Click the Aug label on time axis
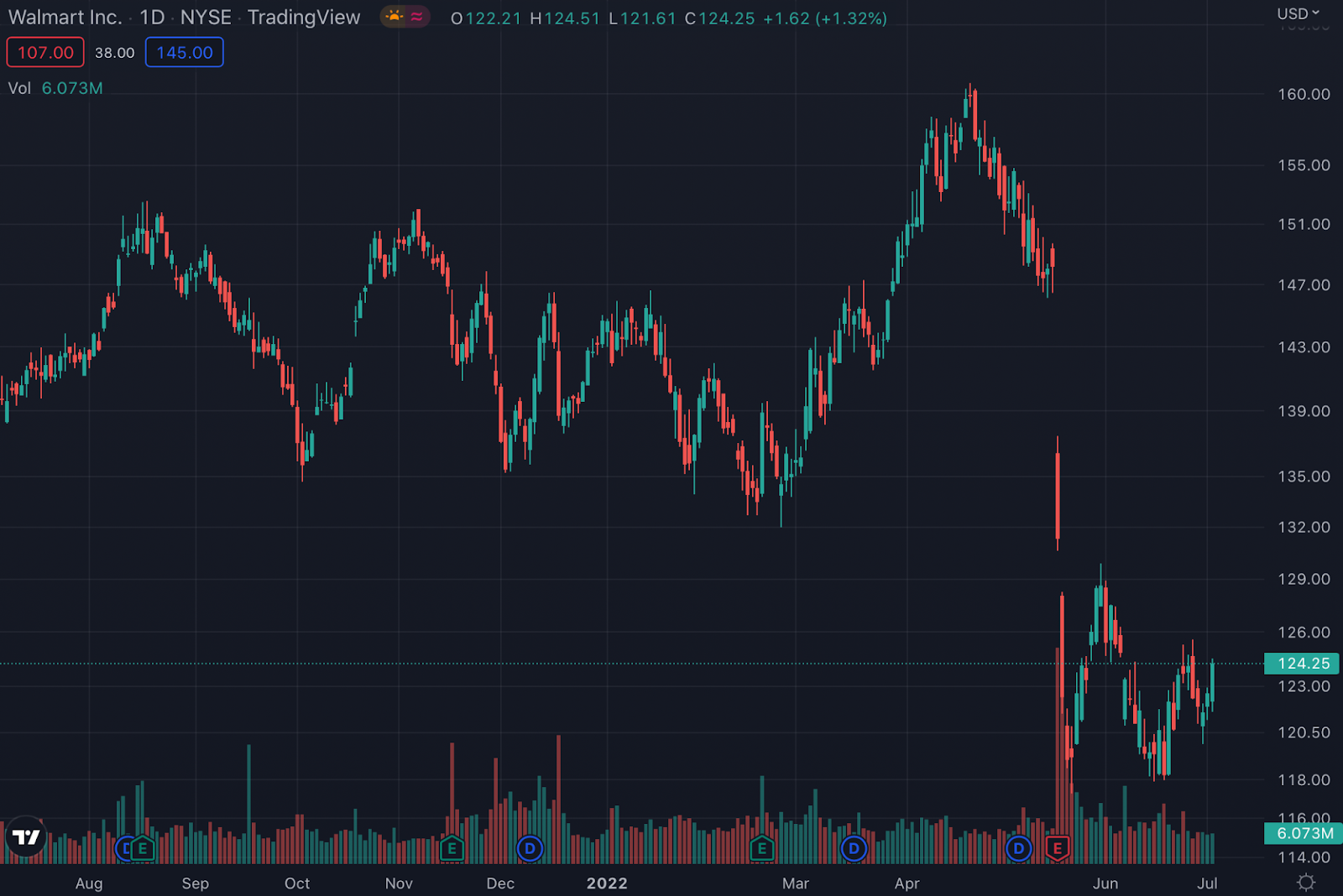 [89, 883]
